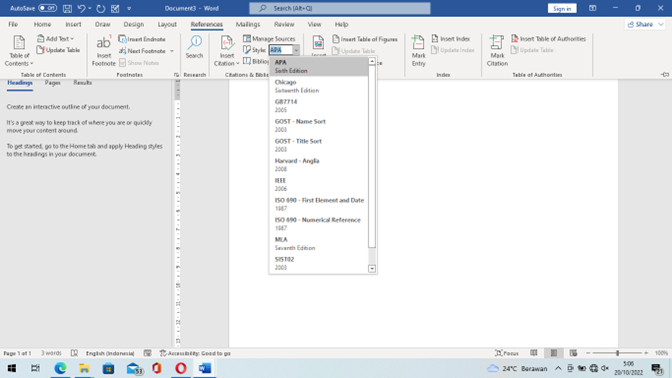Switch to the Design tab

coord(134,24)
